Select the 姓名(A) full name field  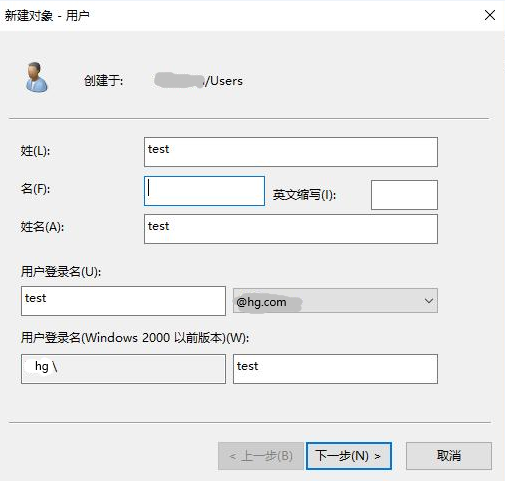click(291, 229)
